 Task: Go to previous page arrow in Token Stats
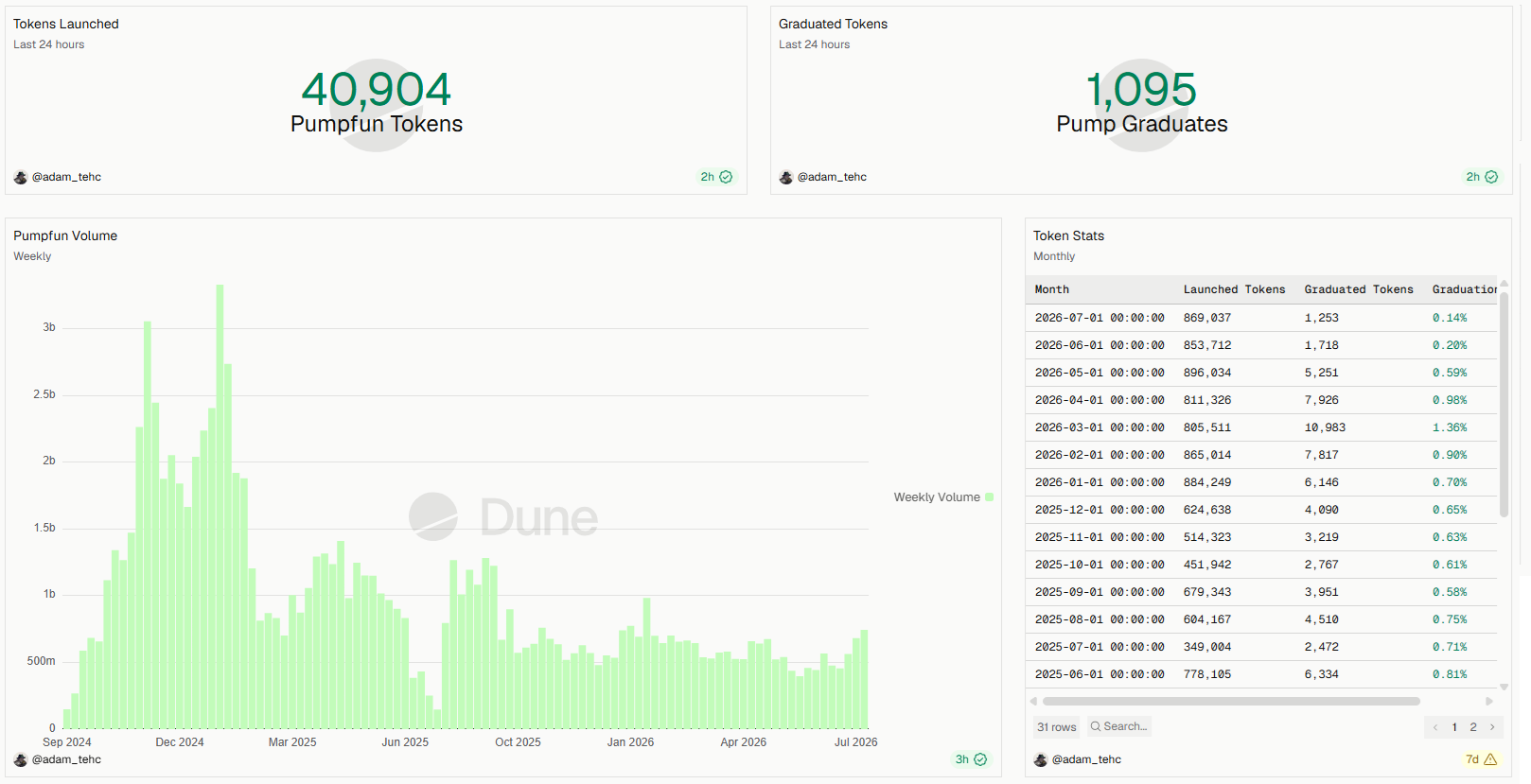click(x=1435, y=727)
